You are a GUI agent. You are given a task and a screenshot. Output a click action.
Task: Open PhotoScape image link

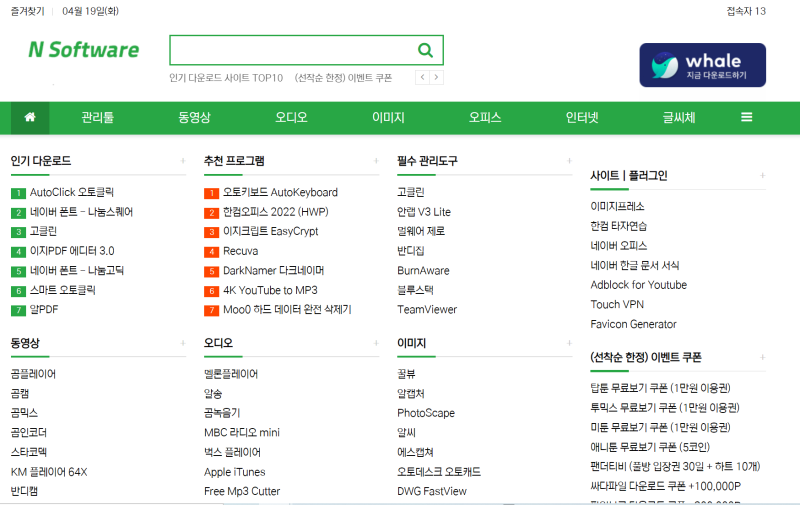point(426,413)
